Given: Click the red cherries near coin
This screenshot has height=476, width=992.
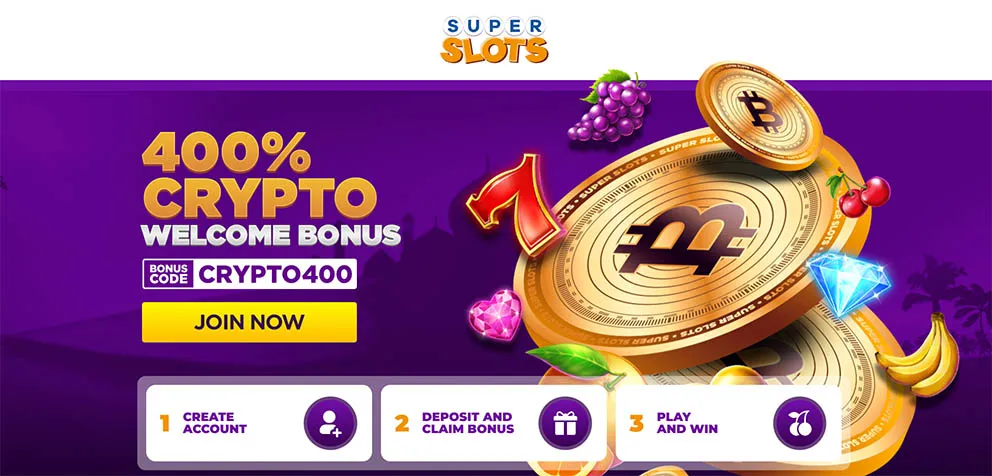Looking at the screenshot, I should [859, 193].
